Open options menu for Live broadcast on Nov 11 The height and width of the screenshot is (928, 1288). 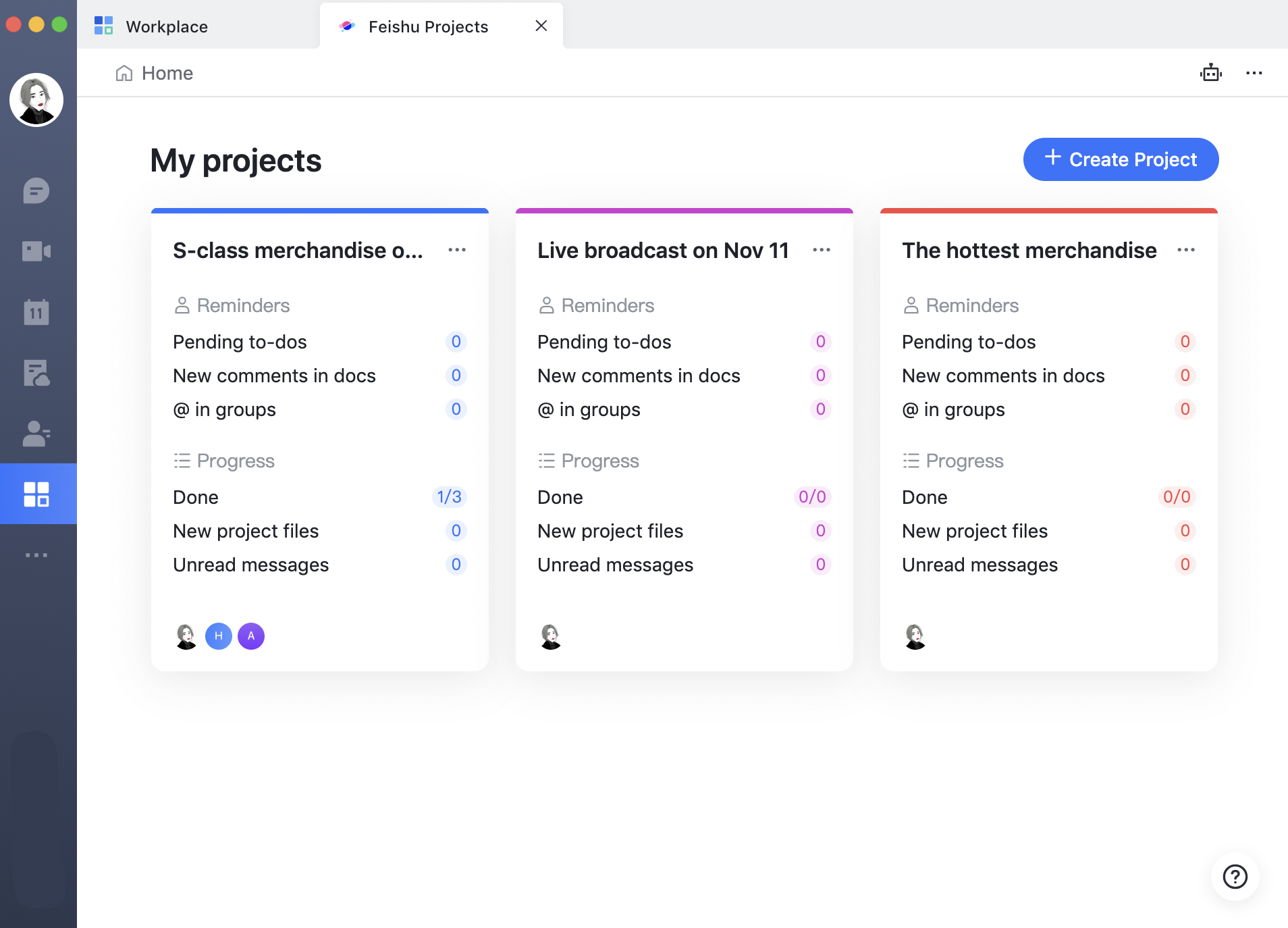[822, 250]
